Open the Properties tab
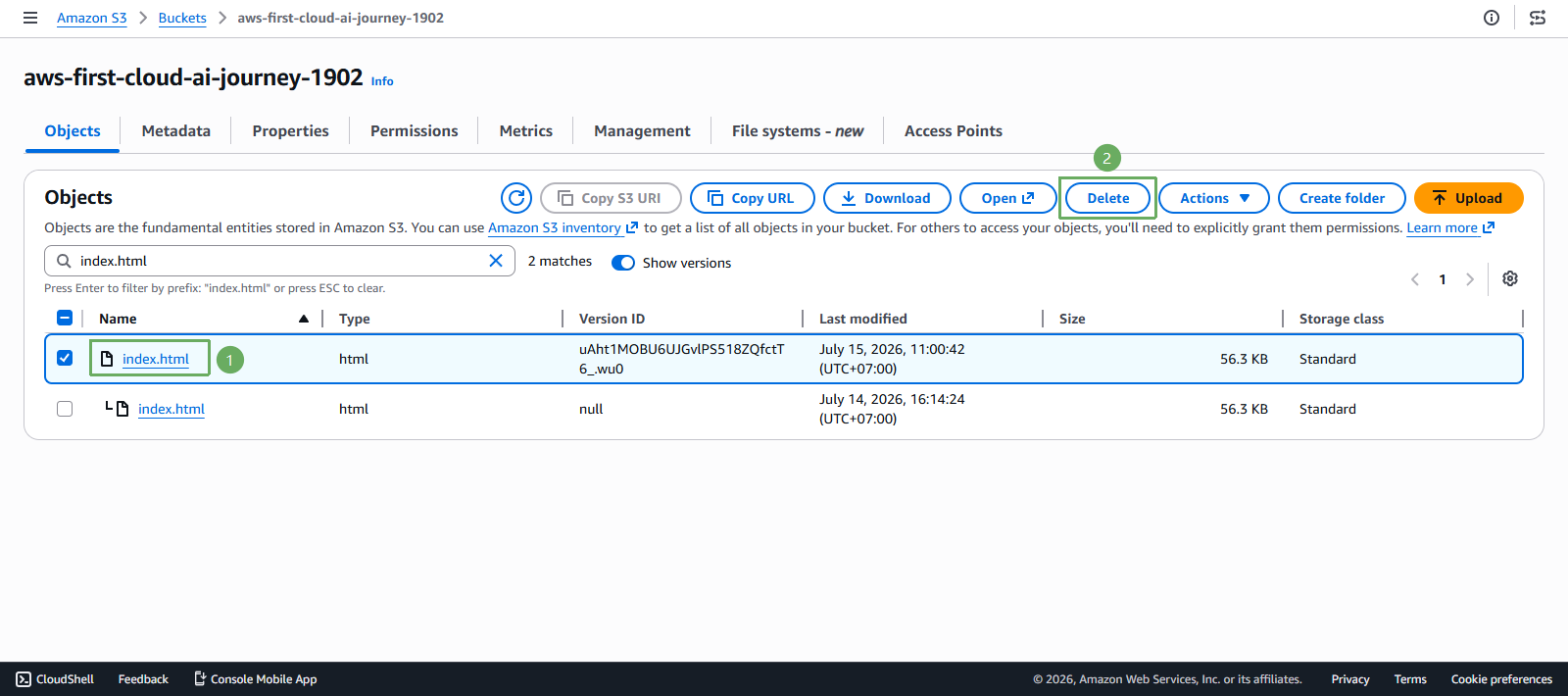This screenshot has width=1568, height=696. pyautogui.click(x=291, y=131)
